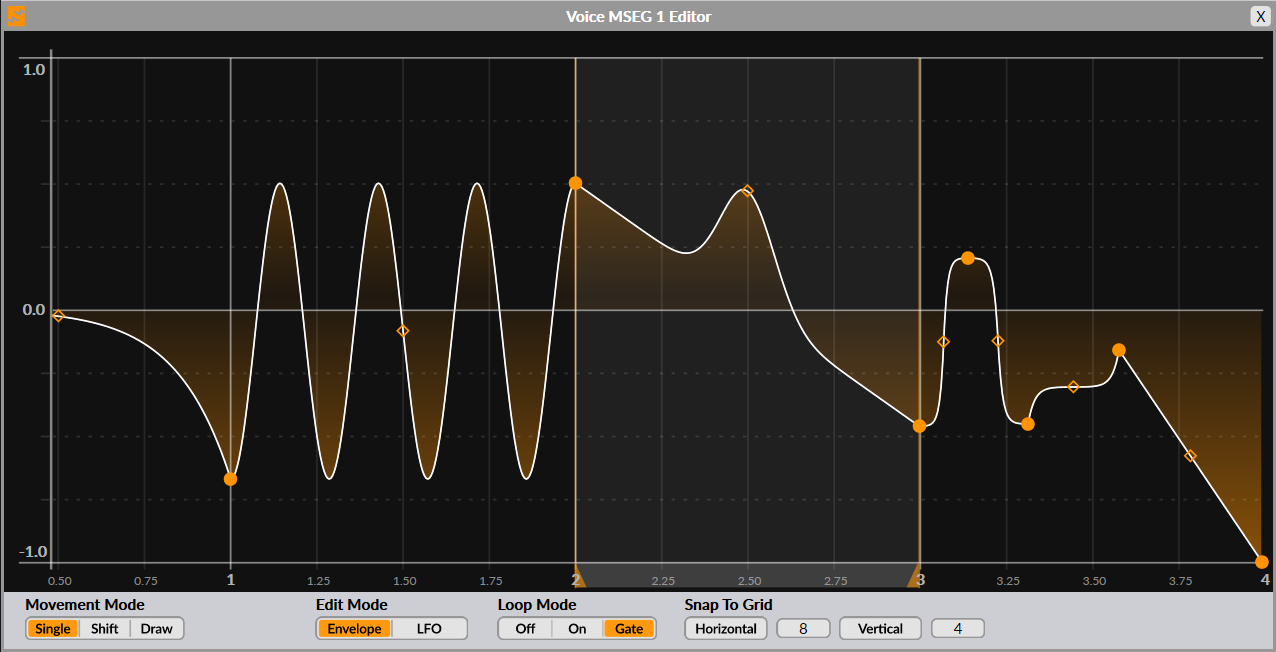The width and height of the screenshot is (1276, 652).
Task: Select the Envelope edit mode
Action: click(354, 628)
